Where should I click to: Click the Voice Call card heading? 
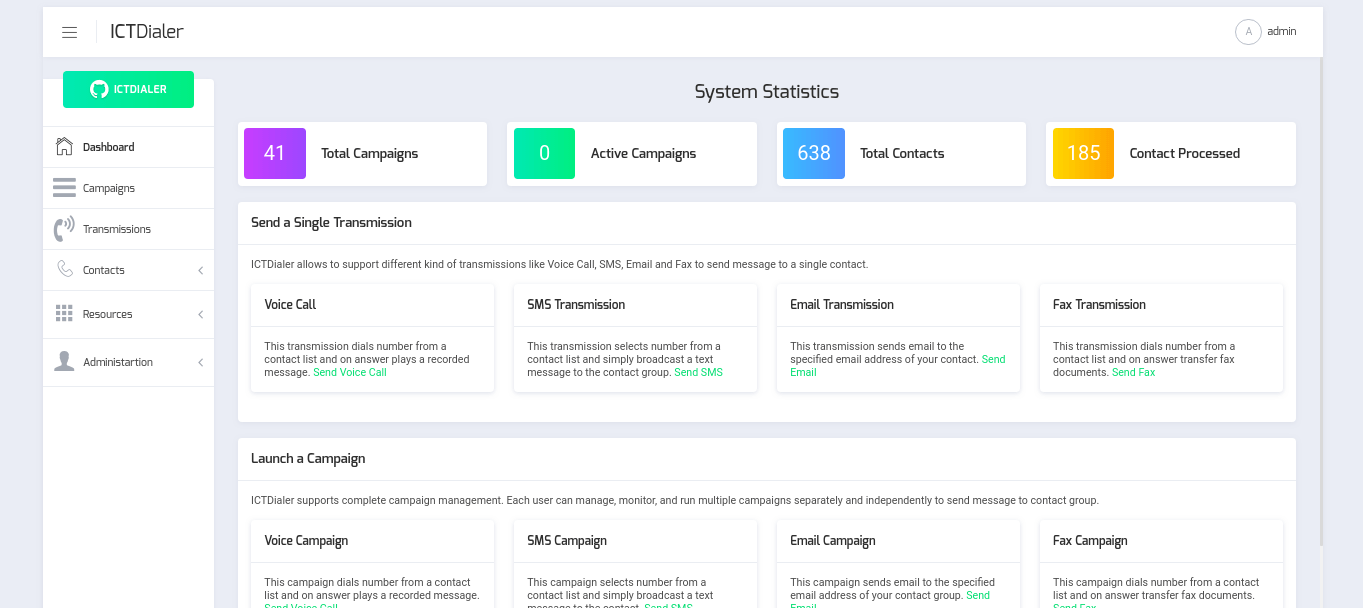pos(290,304)
